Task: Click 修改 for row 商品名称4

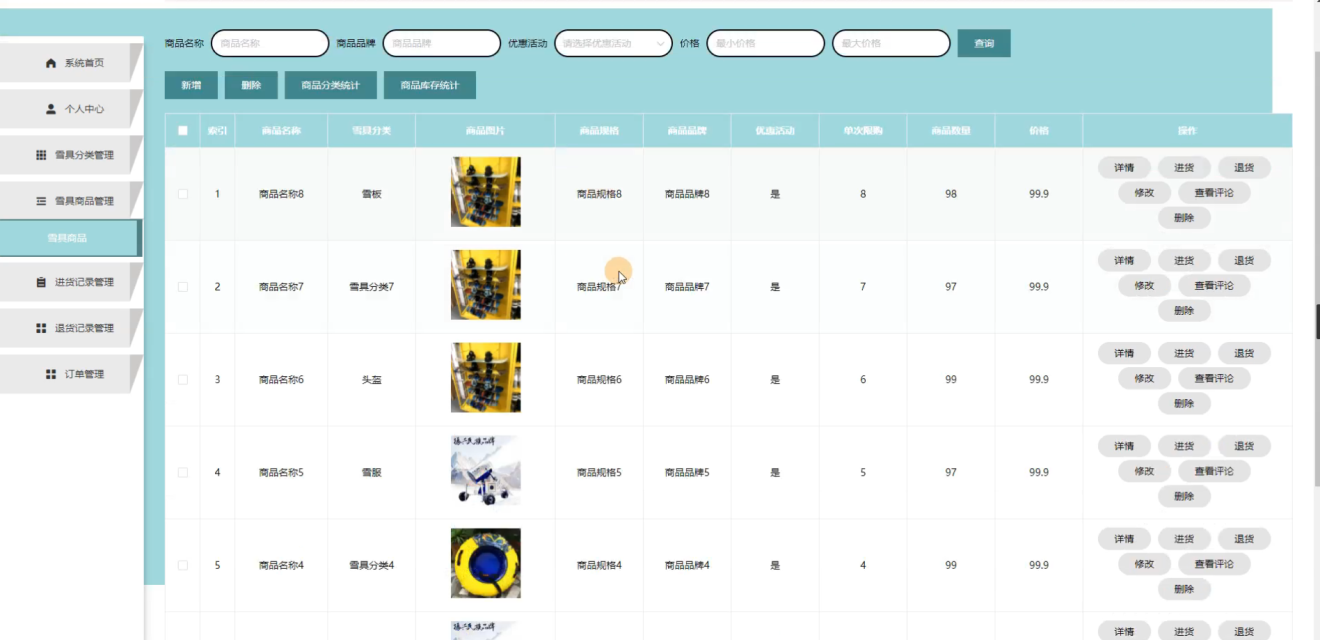Action: pos(1144,564)
